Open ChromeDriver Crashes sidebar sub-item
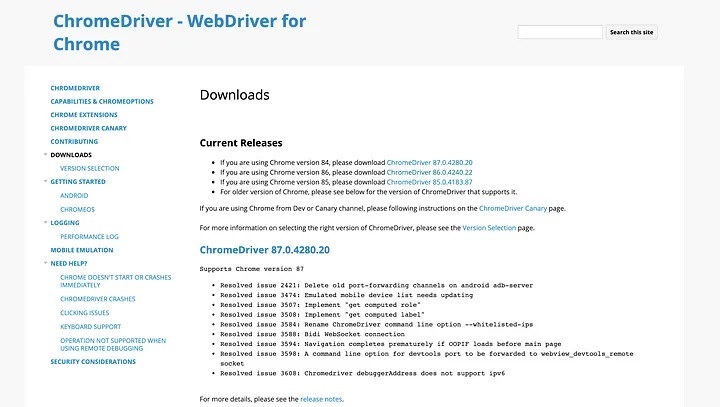This screenshot has height=407, width=720. [x=98, y=299]
